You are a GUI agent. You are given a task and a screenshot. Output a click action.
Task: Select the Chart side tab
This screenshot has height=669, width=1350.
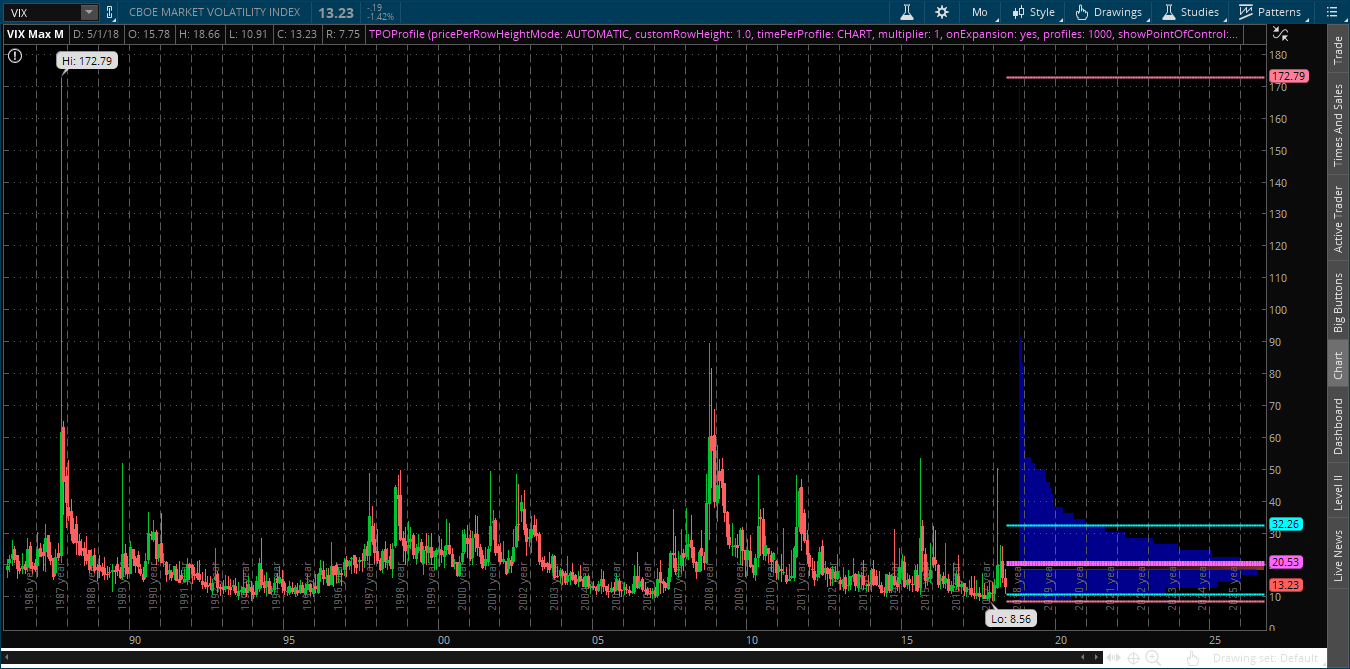[1338, 366]
